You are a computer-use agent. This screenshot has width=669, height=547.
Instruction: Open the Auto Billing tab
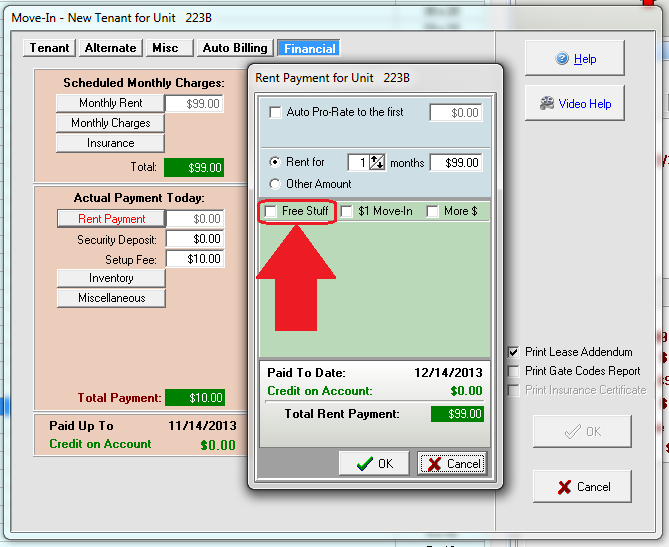click(x=235, y=48)
